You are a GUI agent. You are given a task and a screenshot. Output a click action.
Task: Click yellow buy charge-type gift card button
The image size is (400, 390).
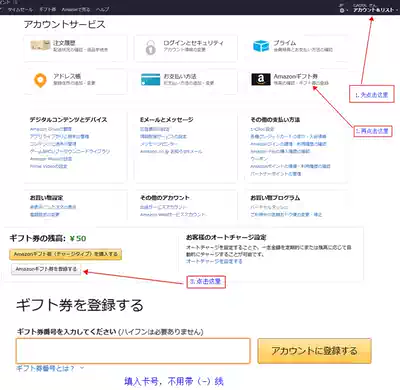(66, 254)
